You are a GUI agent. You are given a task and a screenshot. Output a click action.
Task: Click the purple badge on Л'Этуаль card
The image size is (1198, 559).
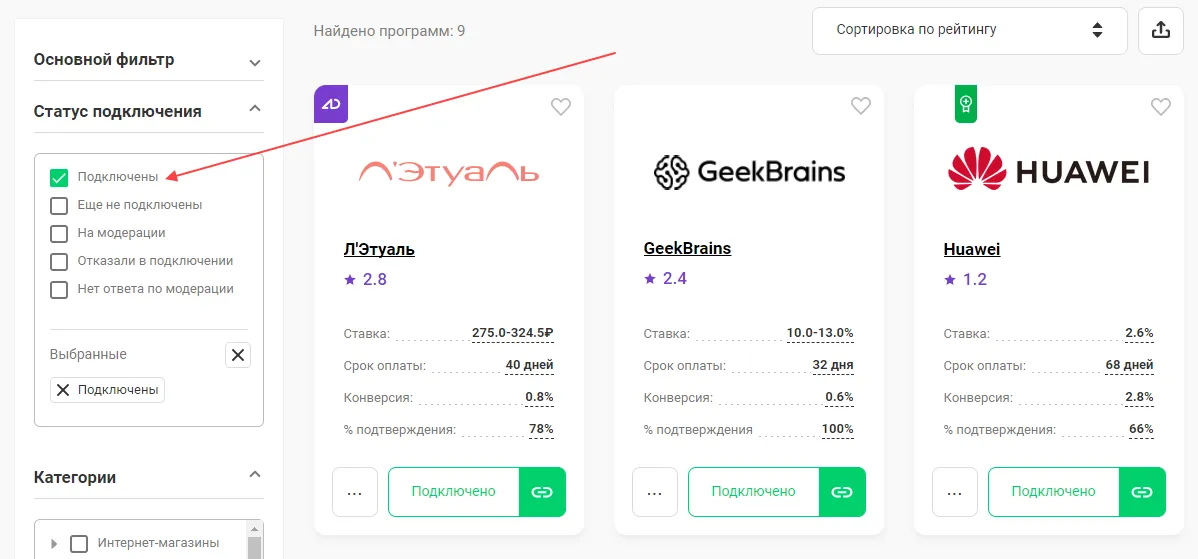[331, 104]
